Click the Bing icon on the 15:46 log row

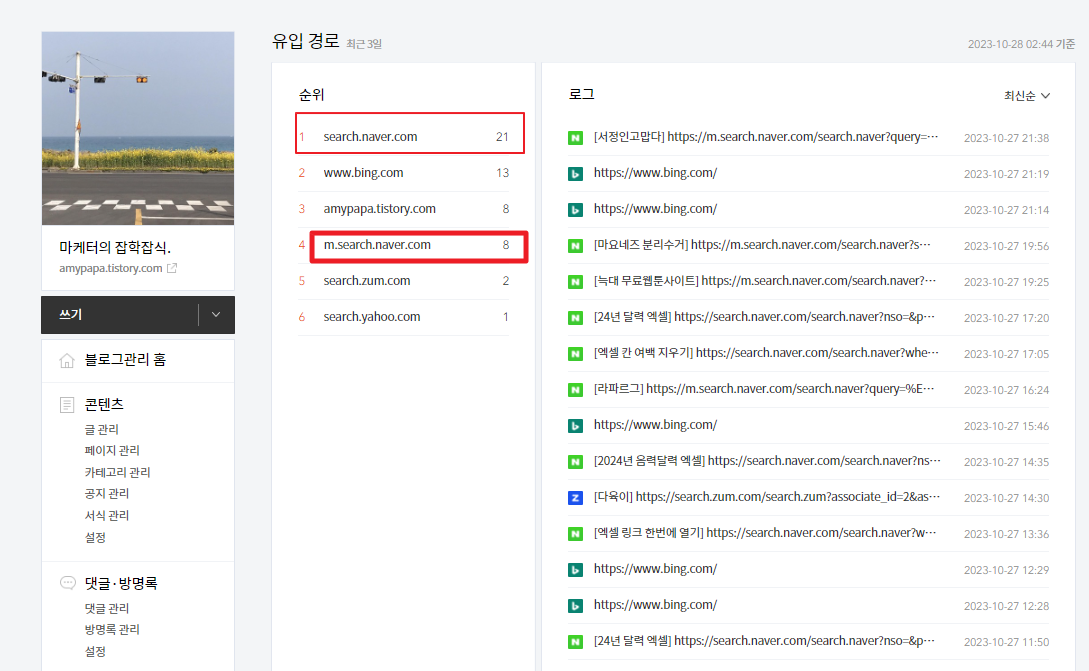[x=575, y=426]
